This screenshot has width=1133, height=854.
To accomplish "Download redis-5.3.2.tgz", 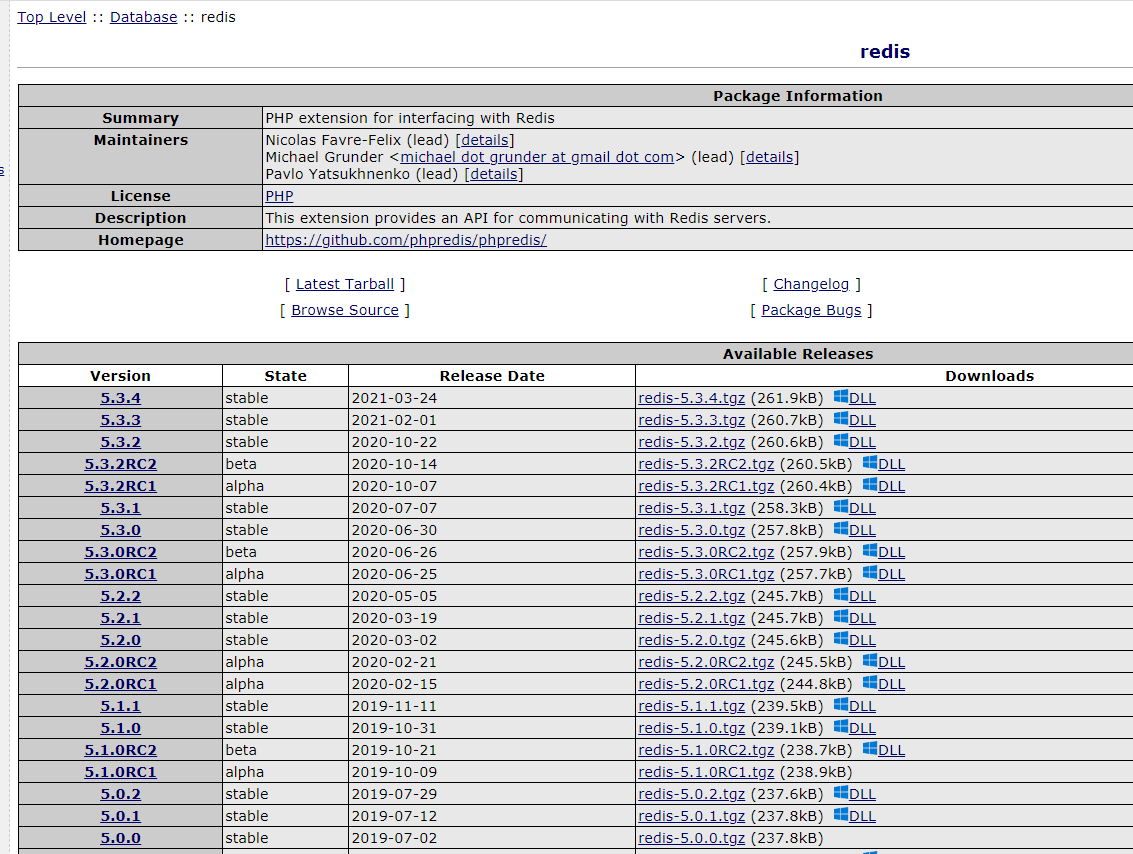I will [692, 442].
